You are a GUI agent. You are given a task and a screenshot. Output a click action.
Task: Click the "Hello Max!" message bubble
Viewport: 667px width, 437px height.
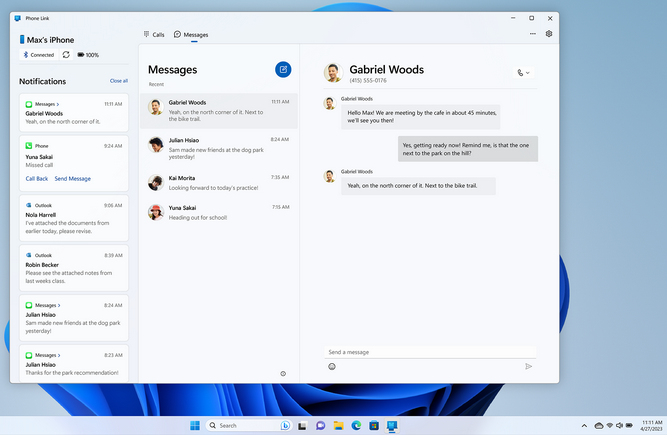pyautogui.click(x=420, y=117)
